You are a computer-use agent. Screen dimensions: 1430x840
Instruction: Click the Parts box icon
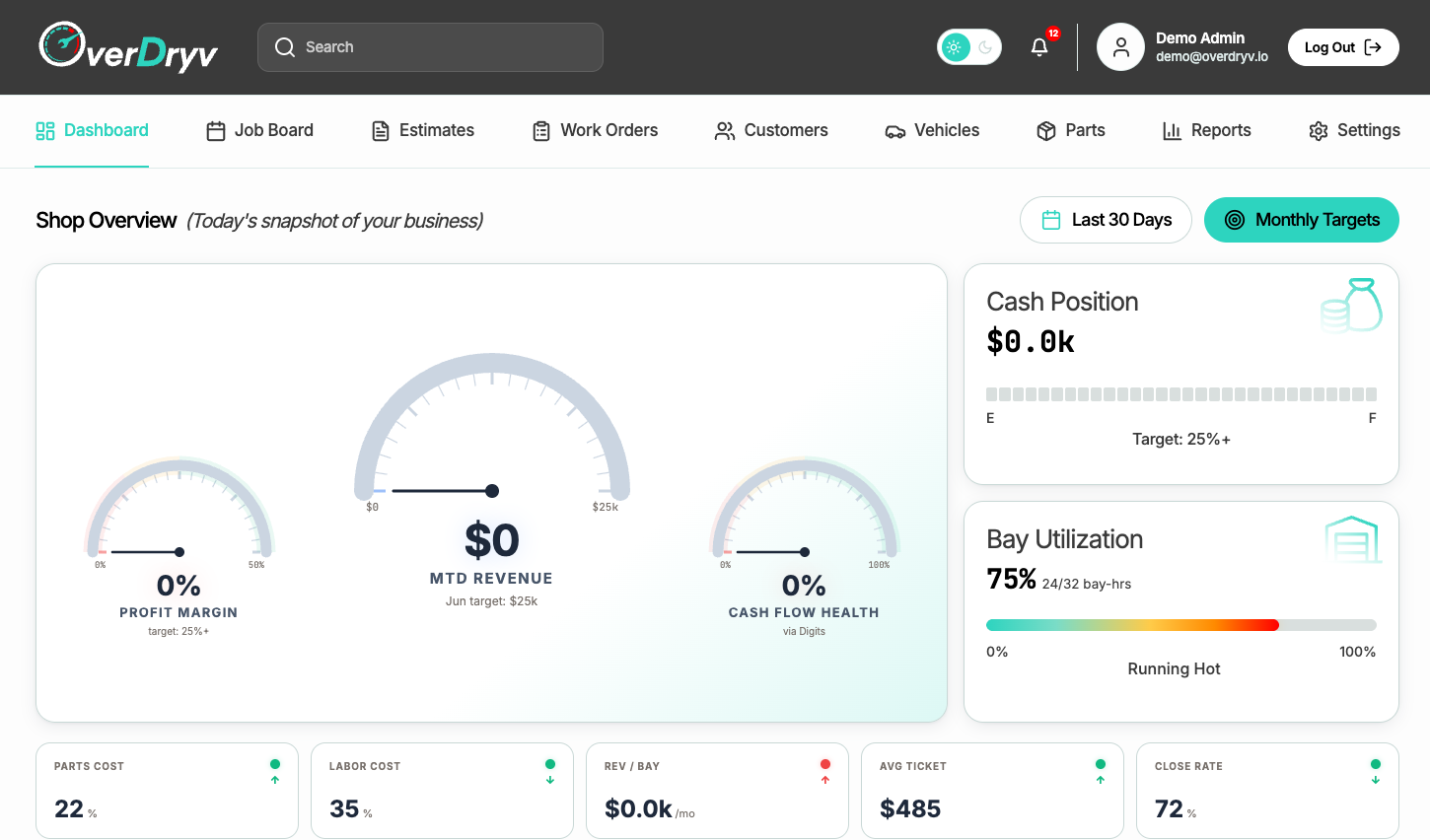(1046, 131)
